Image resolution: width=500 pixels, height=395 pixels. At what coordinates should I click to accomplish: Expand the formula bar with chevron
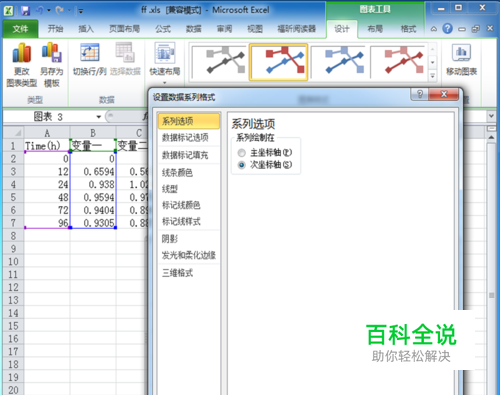coord(491,116)
